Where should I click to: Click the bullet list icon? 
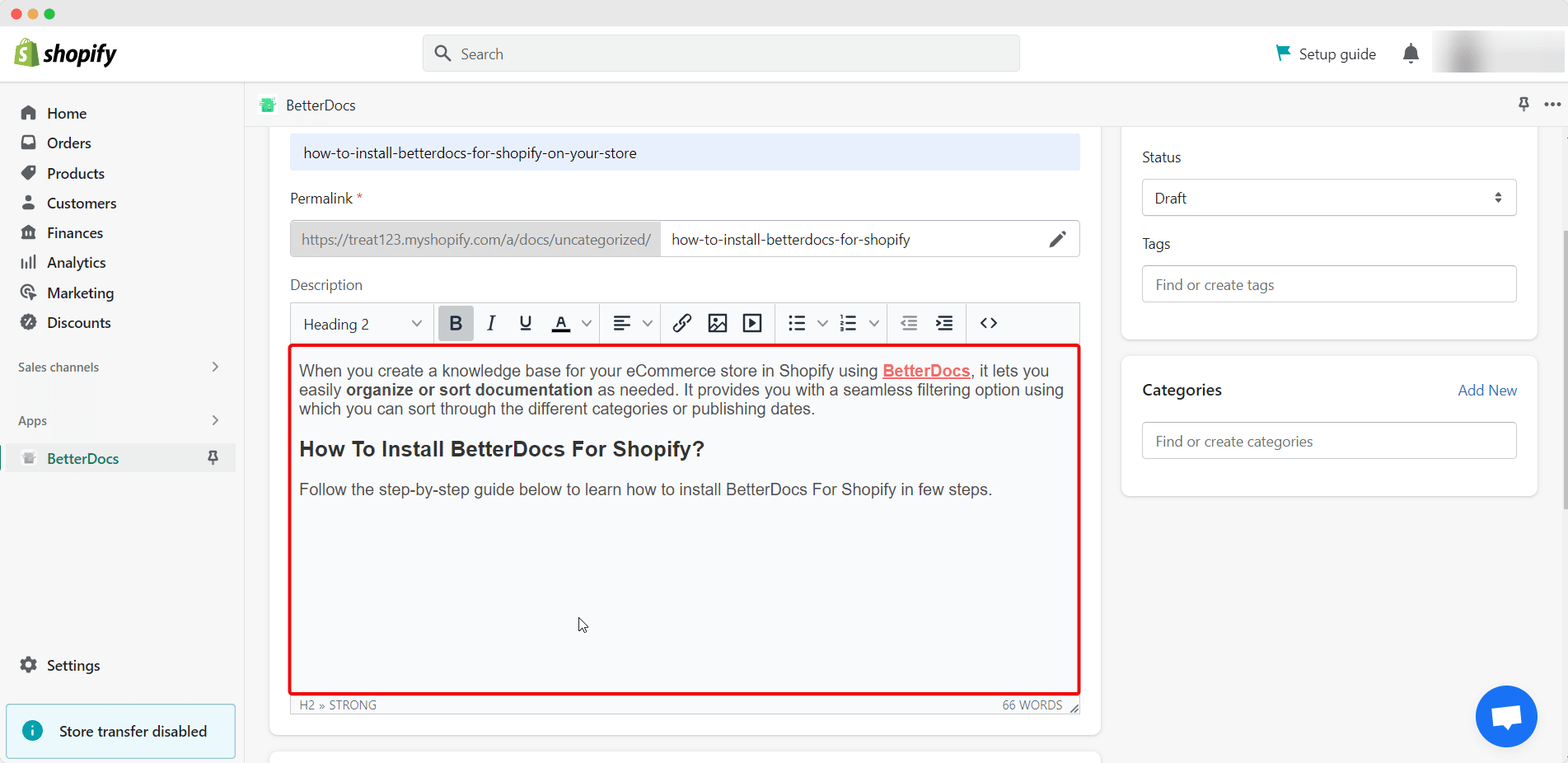pyautogui.click(x=797, y=323)
